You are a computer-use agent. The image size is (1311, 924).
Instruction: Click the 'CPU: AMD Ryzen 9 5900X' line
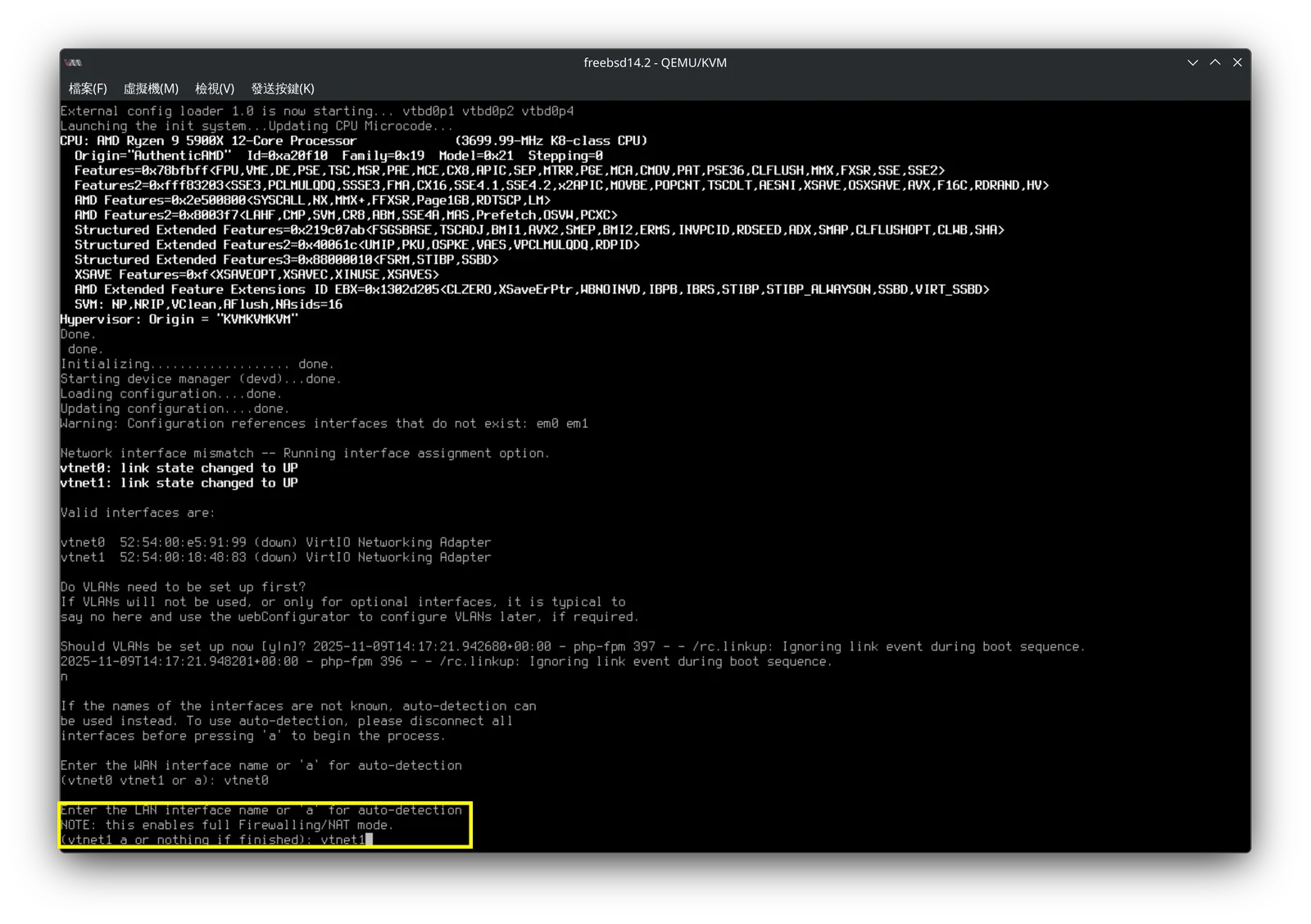354,141
